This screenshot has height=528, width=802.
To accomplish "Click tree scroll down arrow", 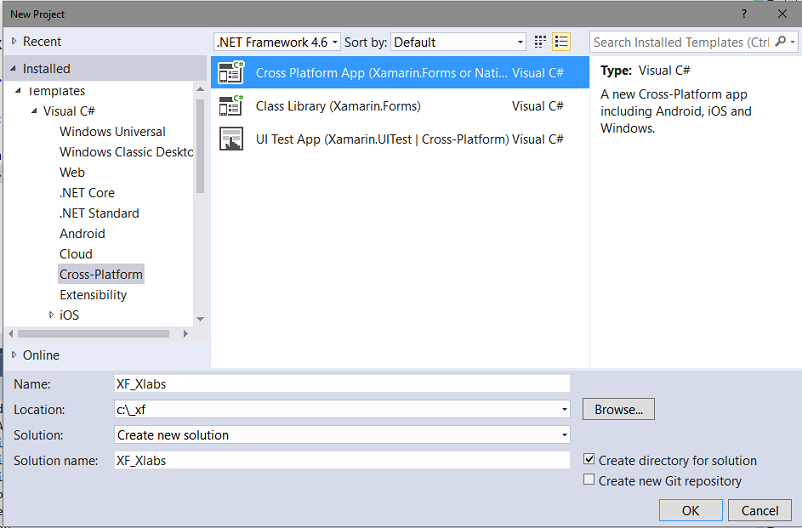I will [x=200, y=319].
